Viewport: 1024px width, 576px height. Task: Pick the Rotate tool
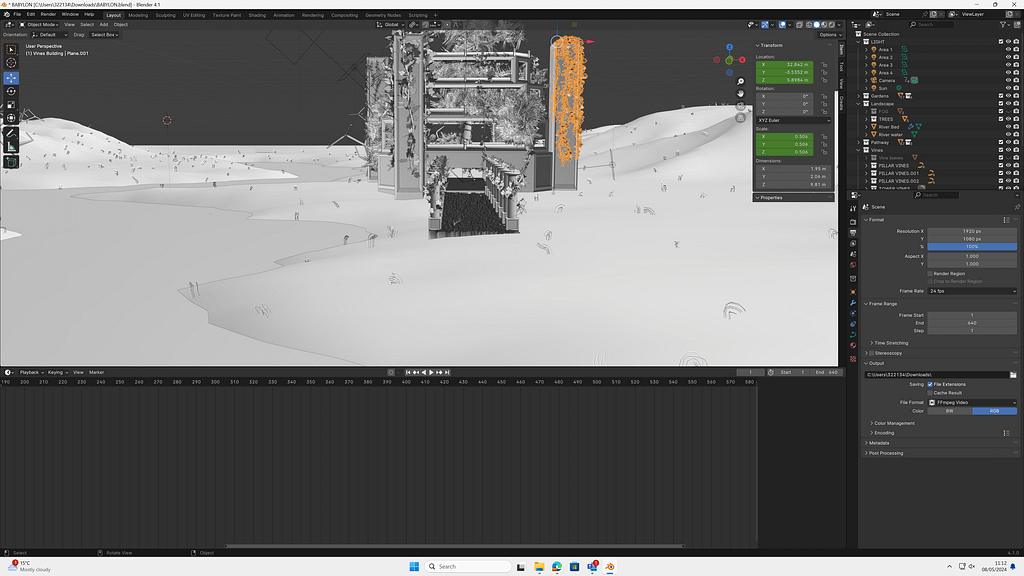(11, 91)
